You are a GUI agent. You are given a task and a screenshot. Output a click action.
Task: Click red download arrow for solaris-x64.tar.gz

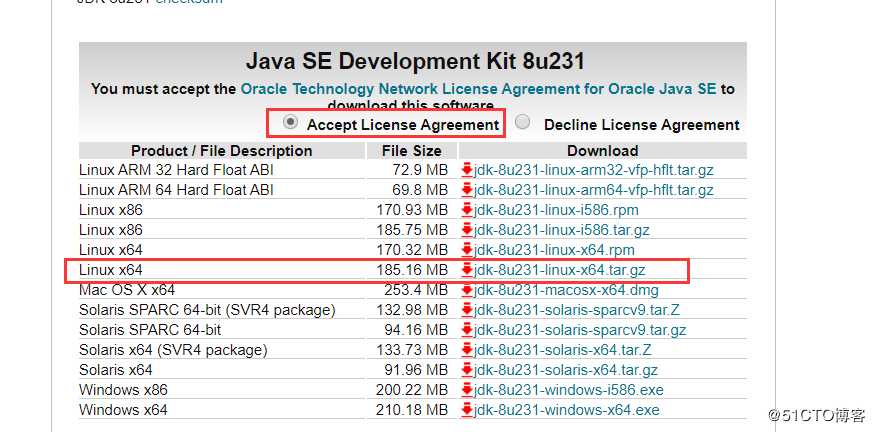click(x=467, y=369)
